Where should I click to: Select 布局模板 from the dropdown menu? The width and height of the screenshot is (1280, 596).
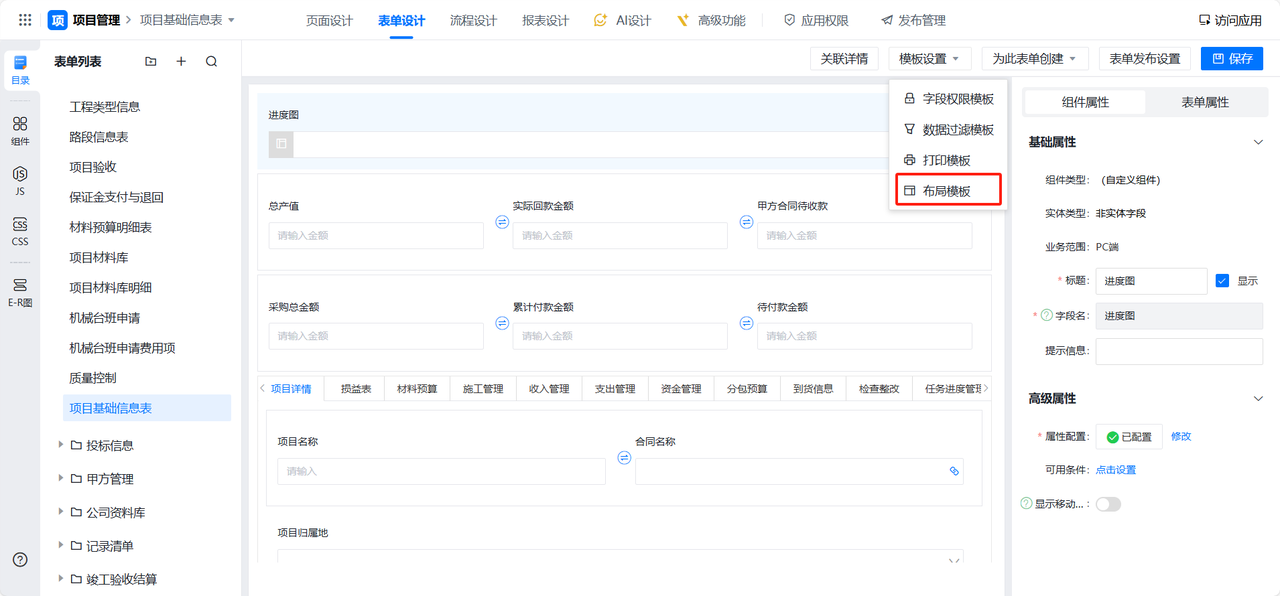946,190
